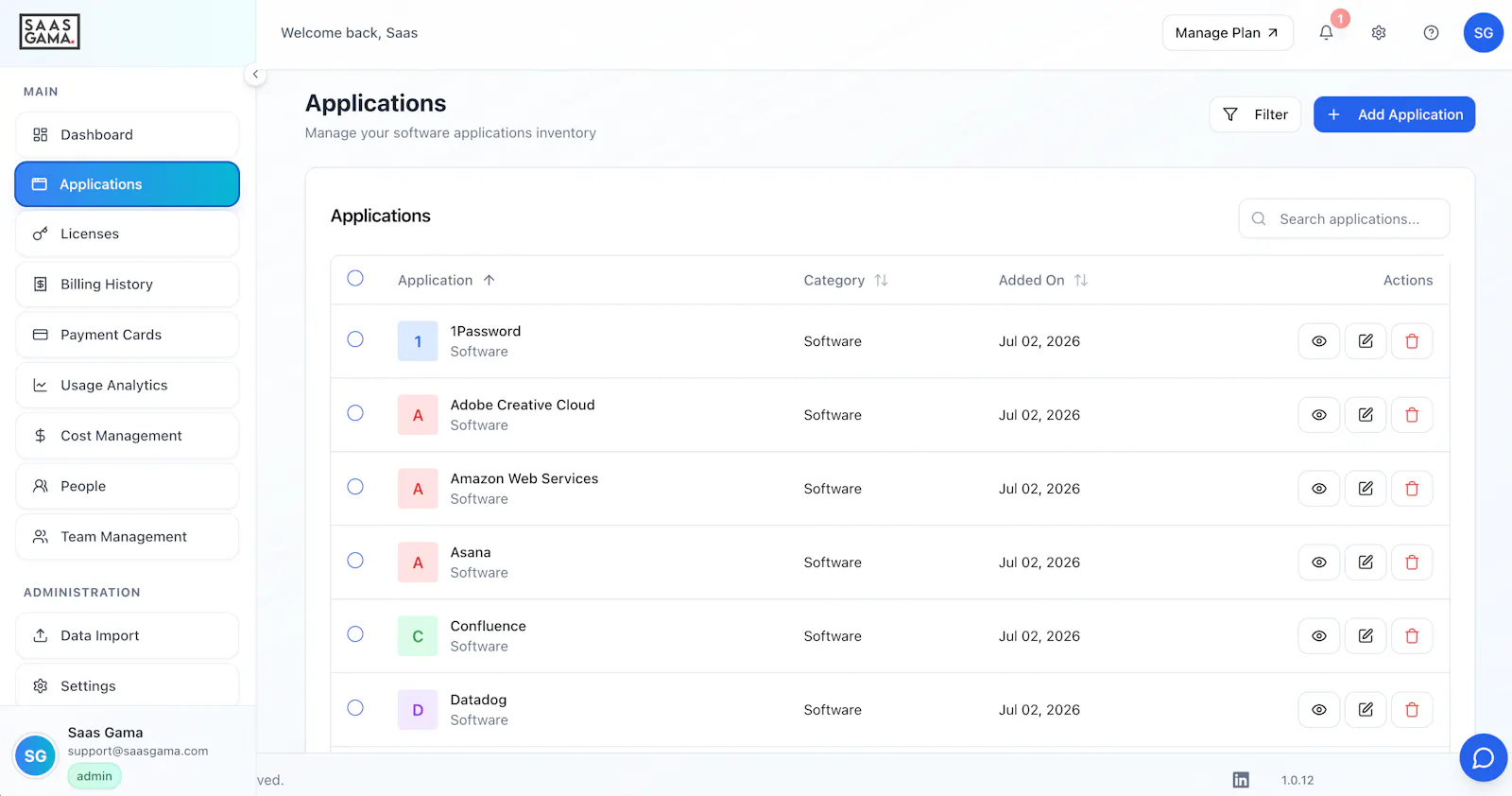
Task: Edit the Datadog application
Action: coord(1366,710)
